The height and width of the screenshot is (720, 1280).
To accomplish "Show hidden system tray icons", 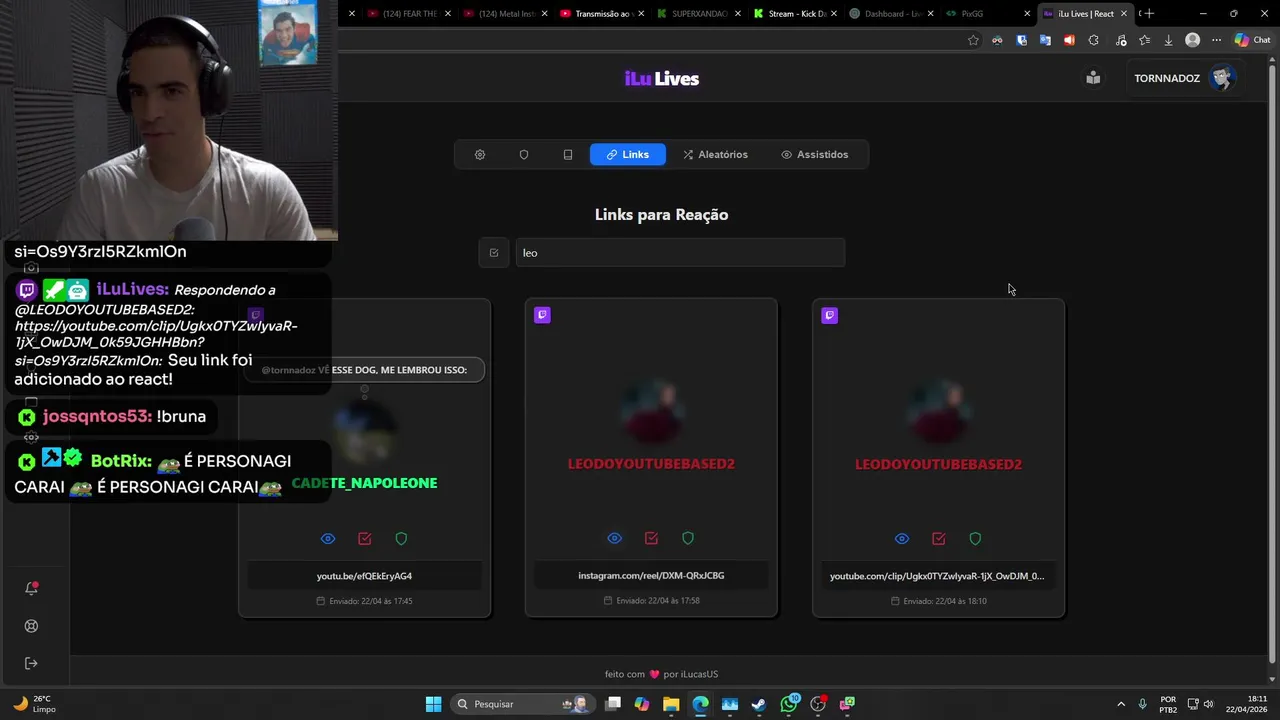I will point(1121,704).
